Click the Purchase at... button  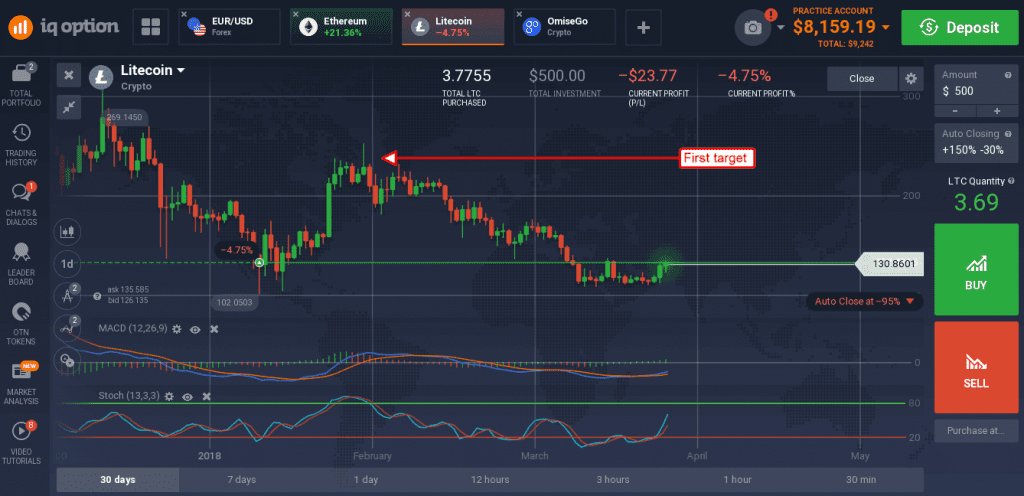(x=976, y=431)
